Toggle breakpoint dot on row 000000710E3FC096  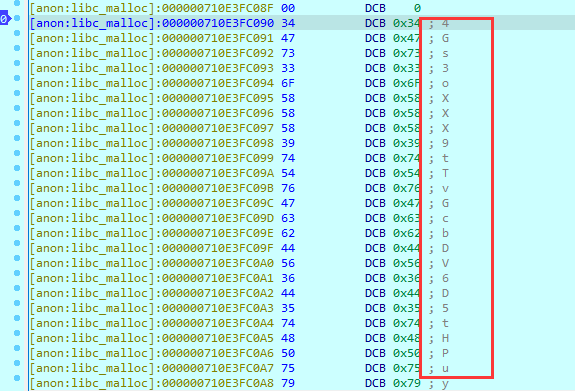coord(17,108)
